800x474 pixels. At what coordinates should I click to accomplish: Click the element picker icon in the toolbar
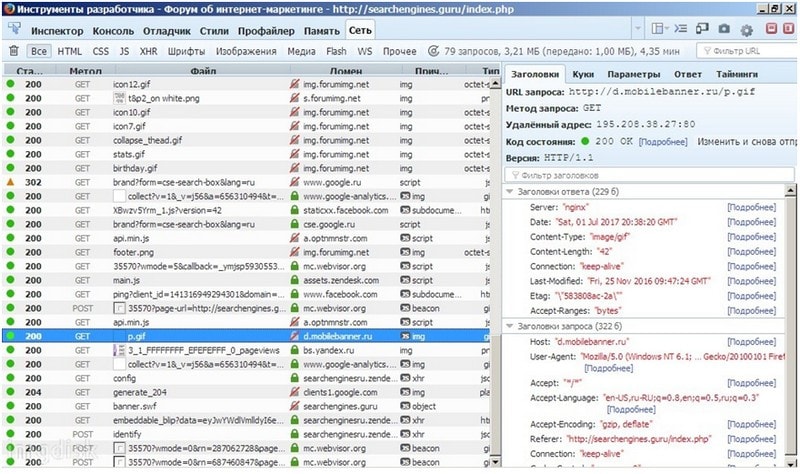click(14, 30)
